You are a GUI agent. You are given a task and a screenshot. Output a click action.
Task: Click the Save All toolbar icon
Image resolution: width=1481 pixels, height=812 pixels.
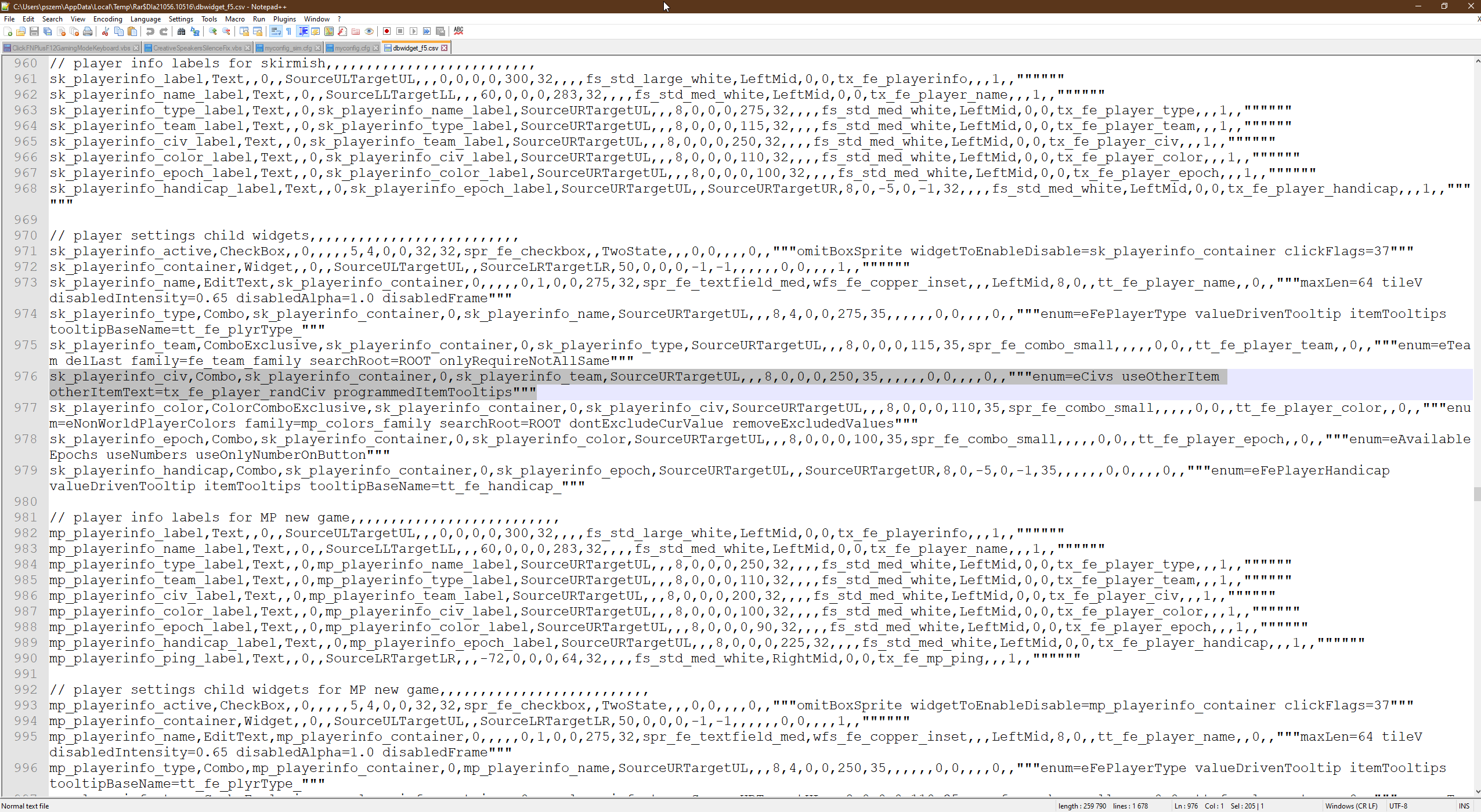48,31
